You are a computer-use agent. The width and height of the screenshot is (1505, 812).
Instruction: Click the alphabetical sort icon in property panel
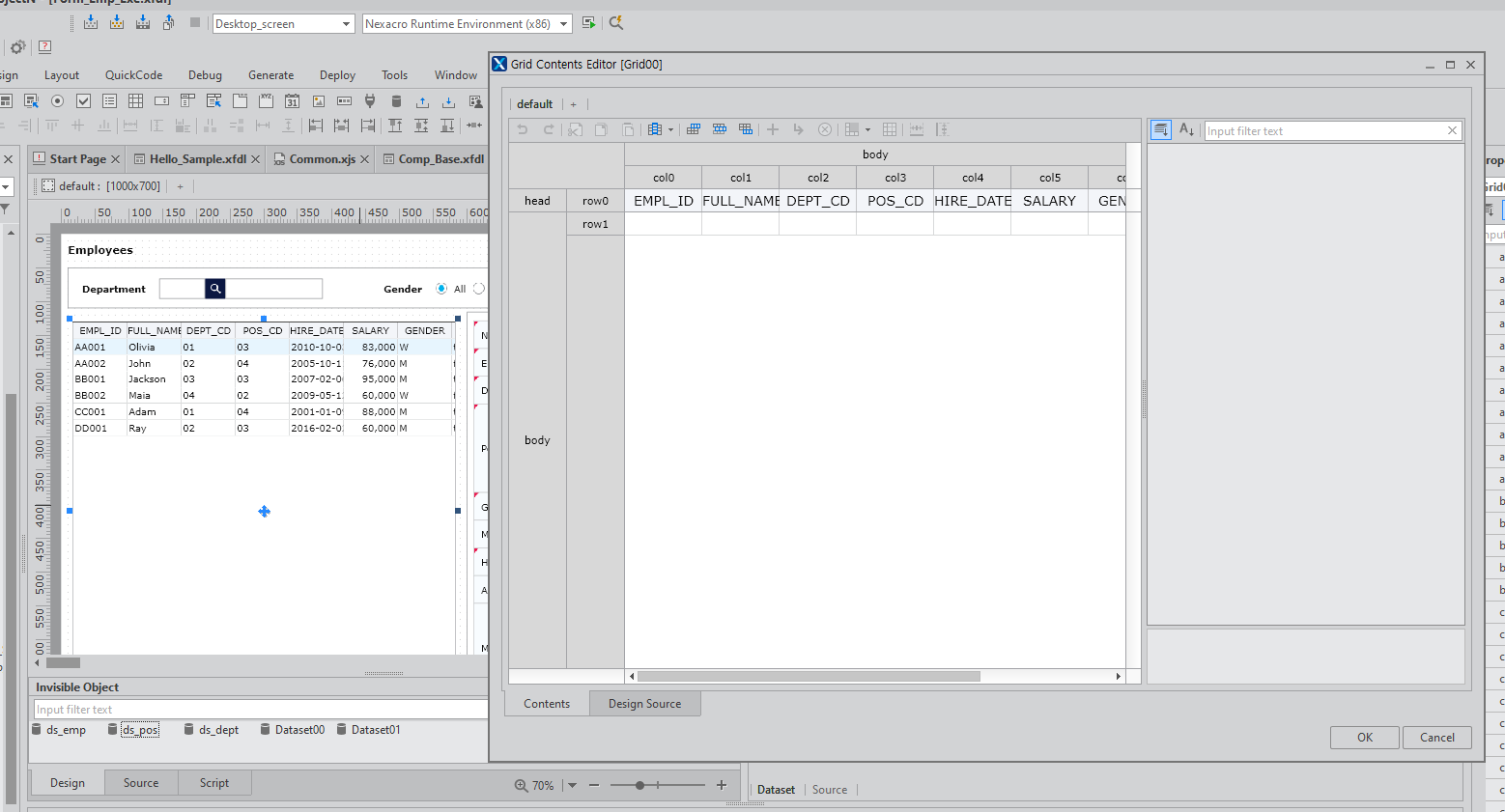(x=1187, y=129)
